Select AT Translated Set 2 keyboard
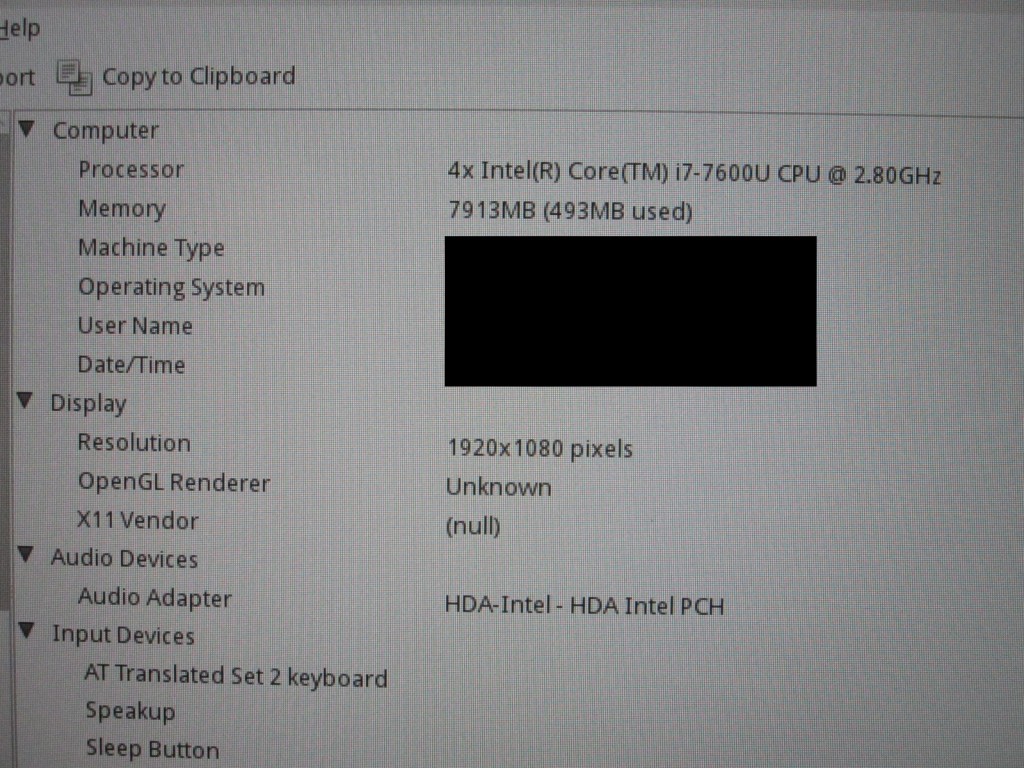 [236, 677]
